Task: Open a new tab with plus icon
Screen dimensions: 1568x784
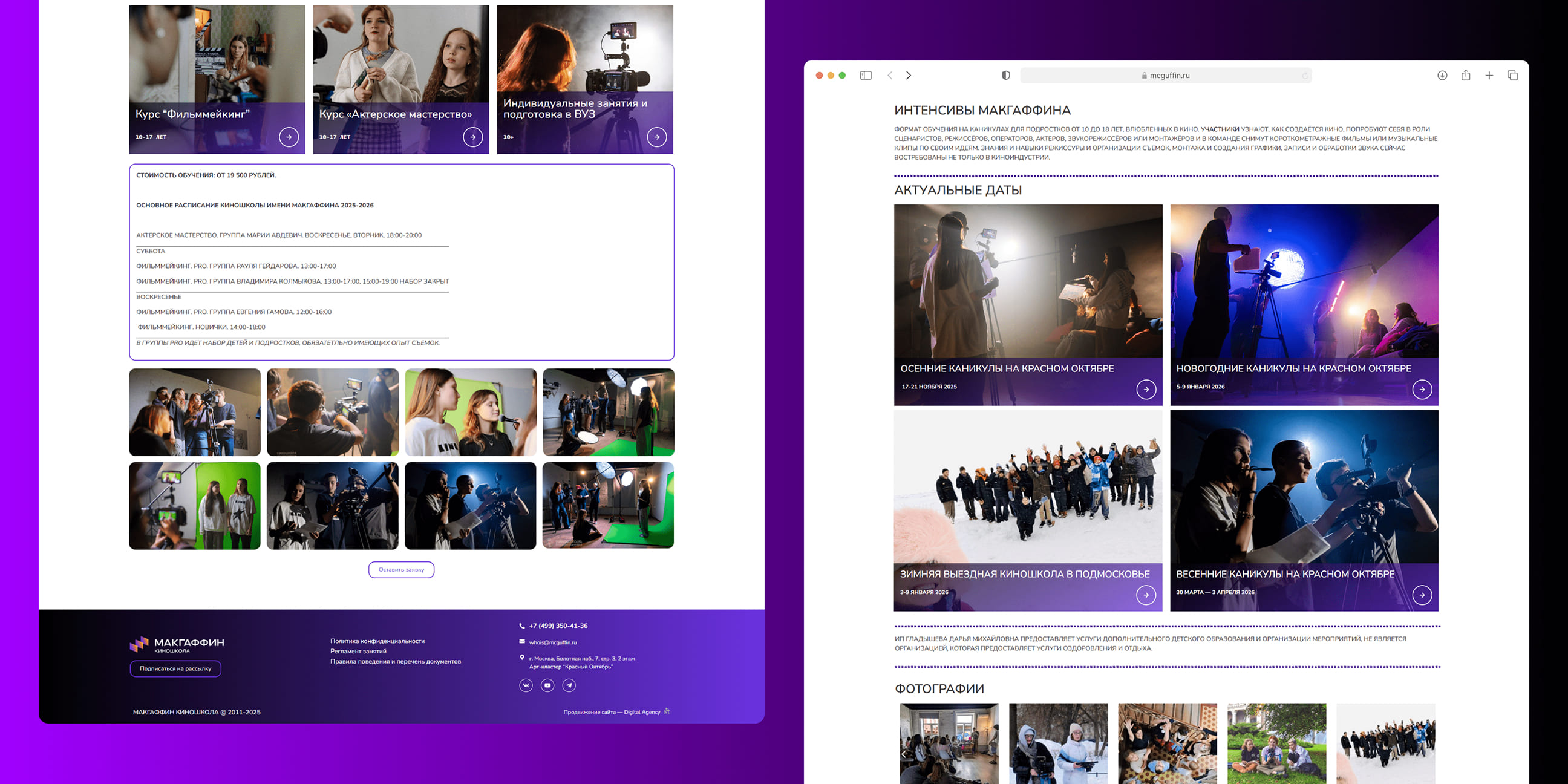Action: (x=1489, y=76)
